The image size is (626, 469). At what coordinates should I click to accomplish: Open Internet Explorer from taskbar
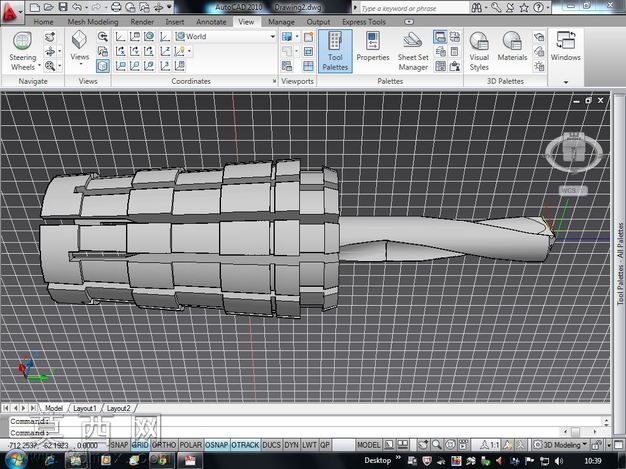tap(50, 460)
